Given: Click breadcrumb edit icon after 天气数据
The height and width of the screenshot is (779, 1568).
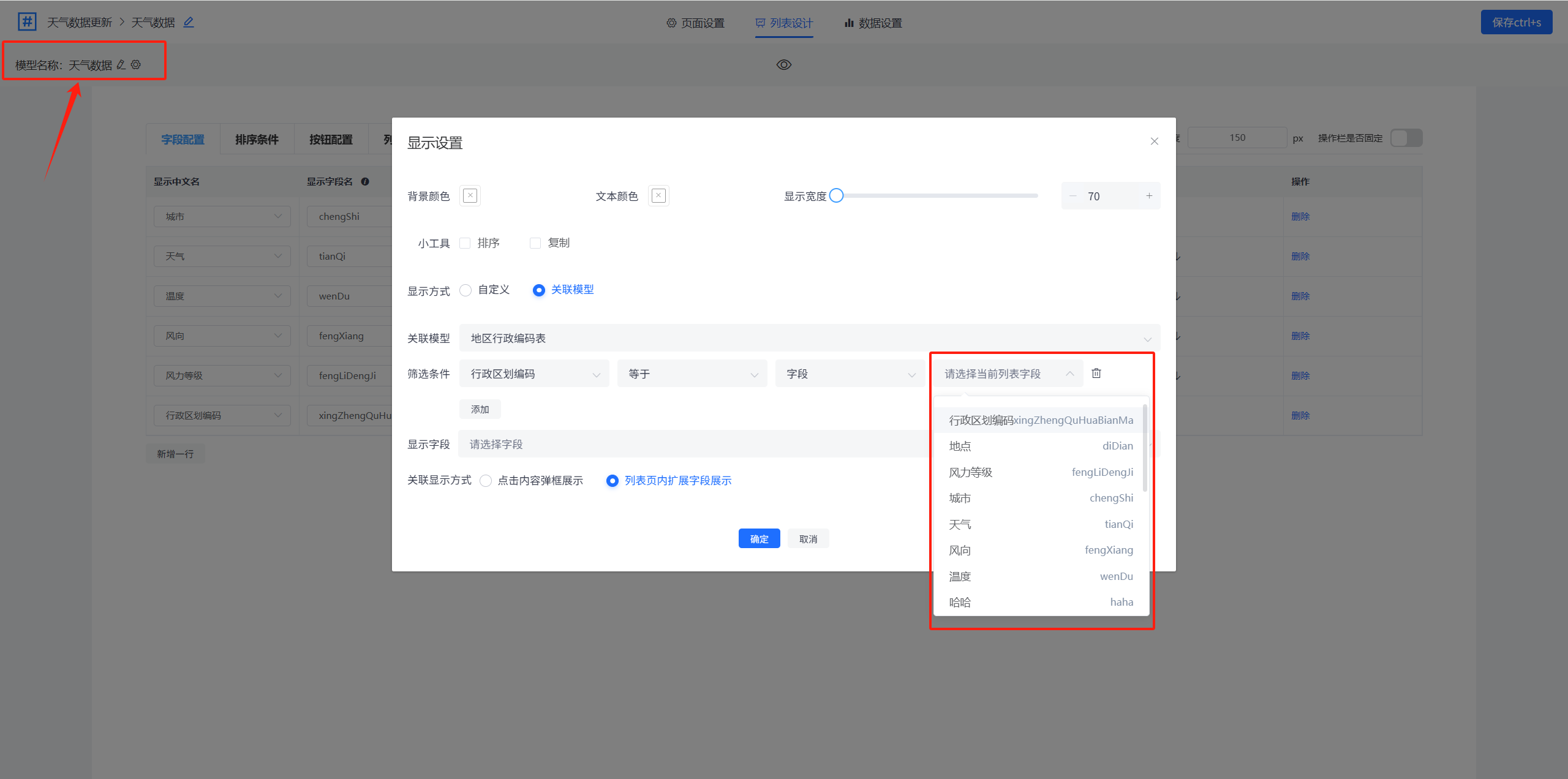Looking at the screenshot, I should (x=189, y=22).
